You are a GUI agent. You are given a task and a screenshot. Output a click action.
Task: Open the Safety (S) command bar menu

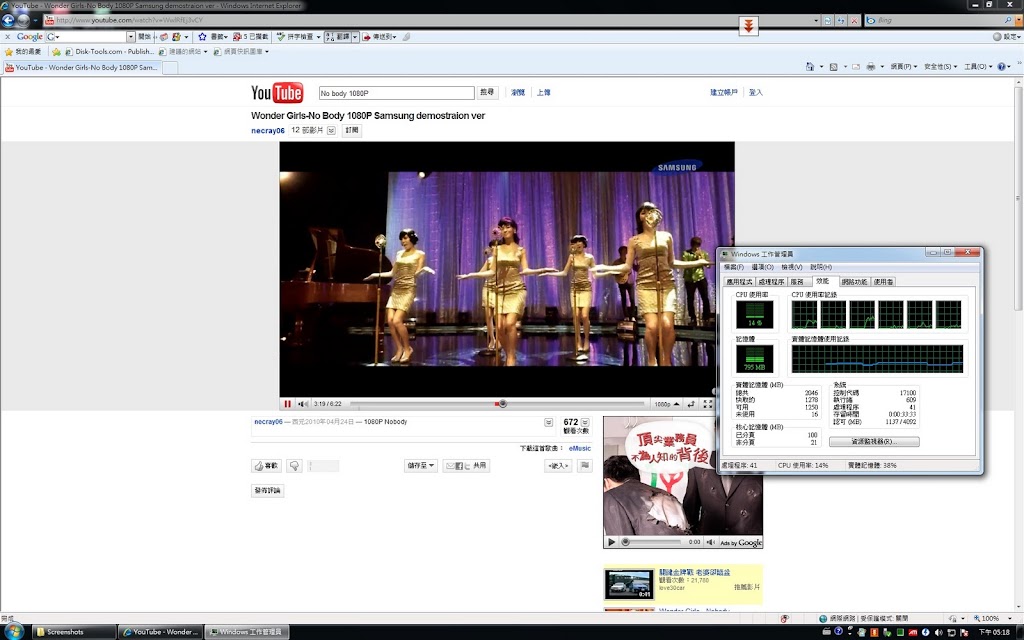click(940, 67)
